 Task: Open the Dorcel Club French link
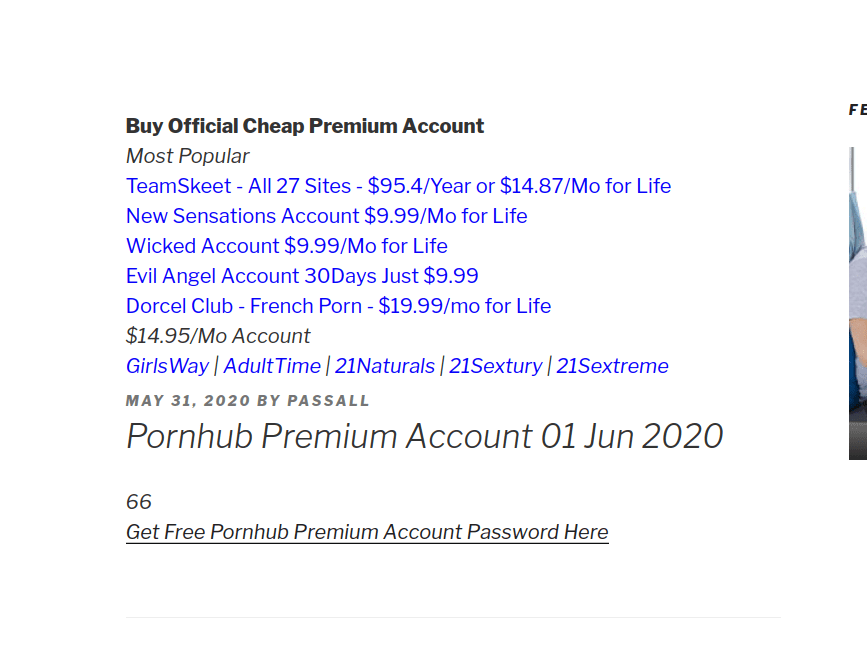[338, 306]
